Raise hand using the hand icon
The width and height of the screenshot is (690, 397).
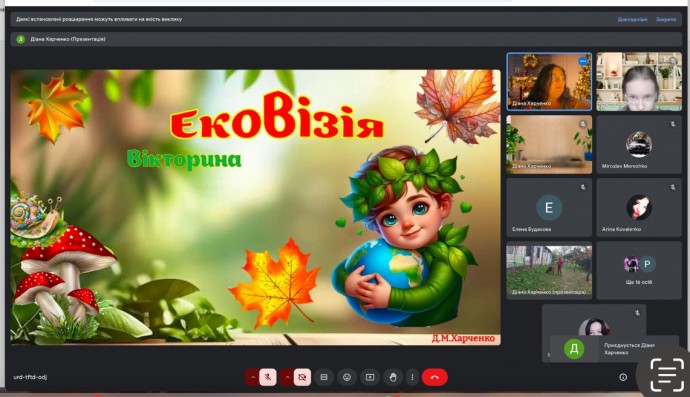[393, 377]
